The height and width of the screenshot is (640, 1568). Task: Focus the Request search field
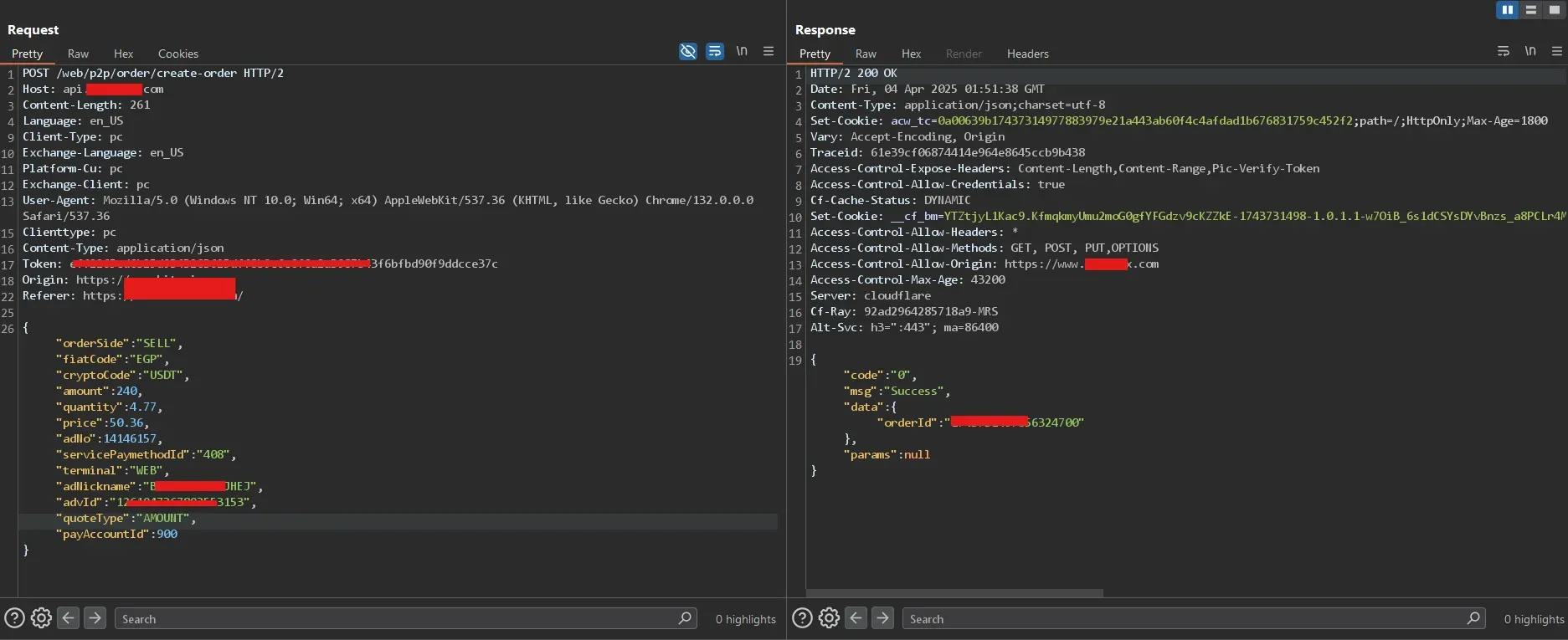(x=405, y=618)
